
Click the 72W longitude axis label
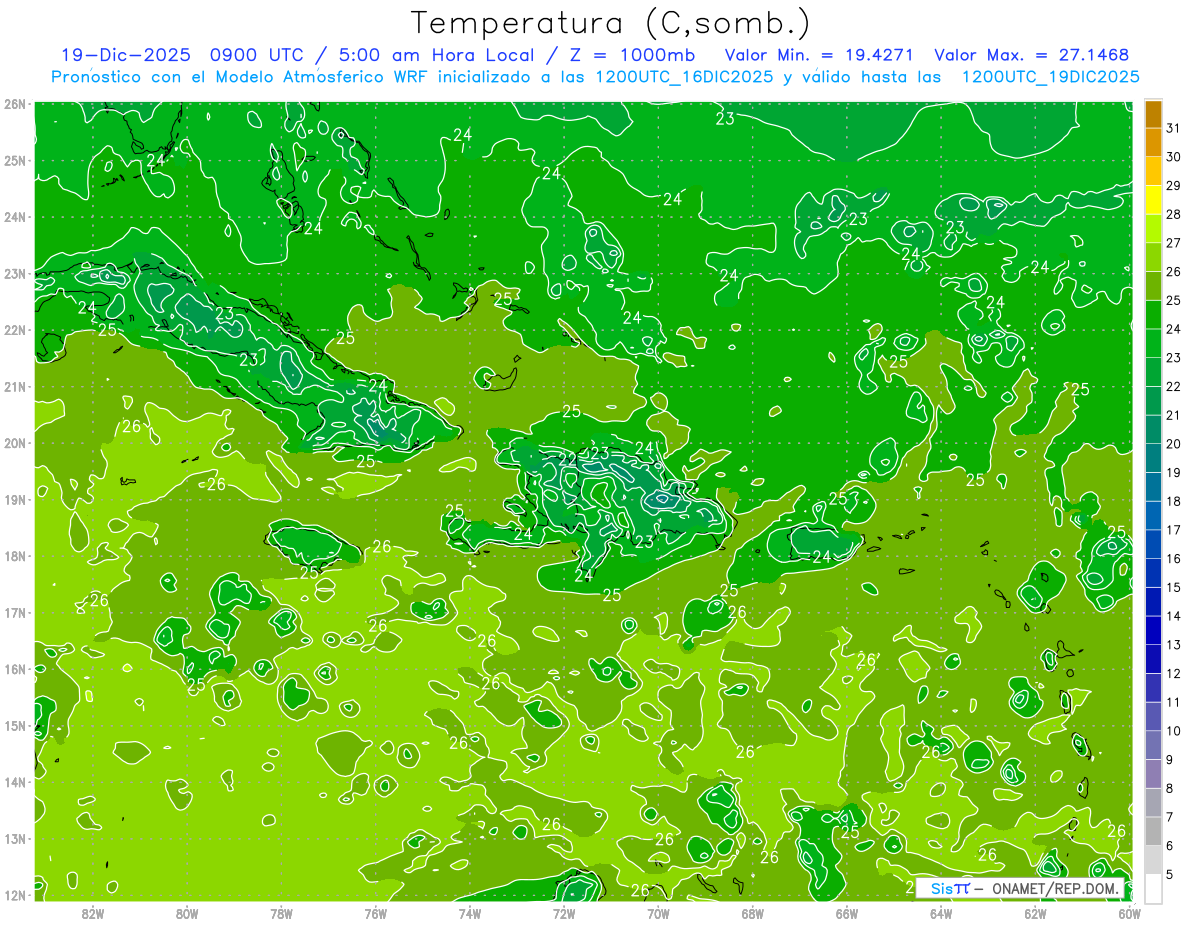[x=564, y=913]
